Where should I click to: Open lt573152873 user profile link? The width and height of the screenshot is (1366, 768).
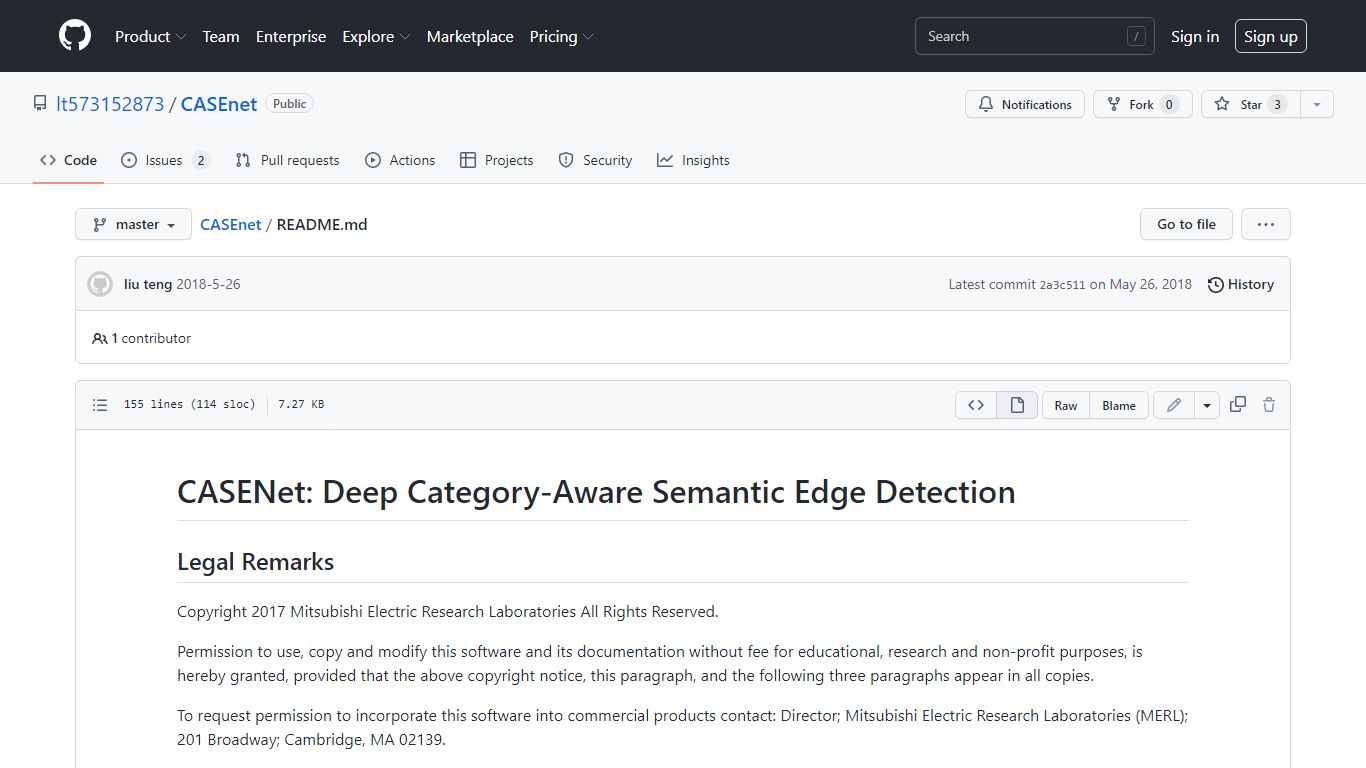110,104
